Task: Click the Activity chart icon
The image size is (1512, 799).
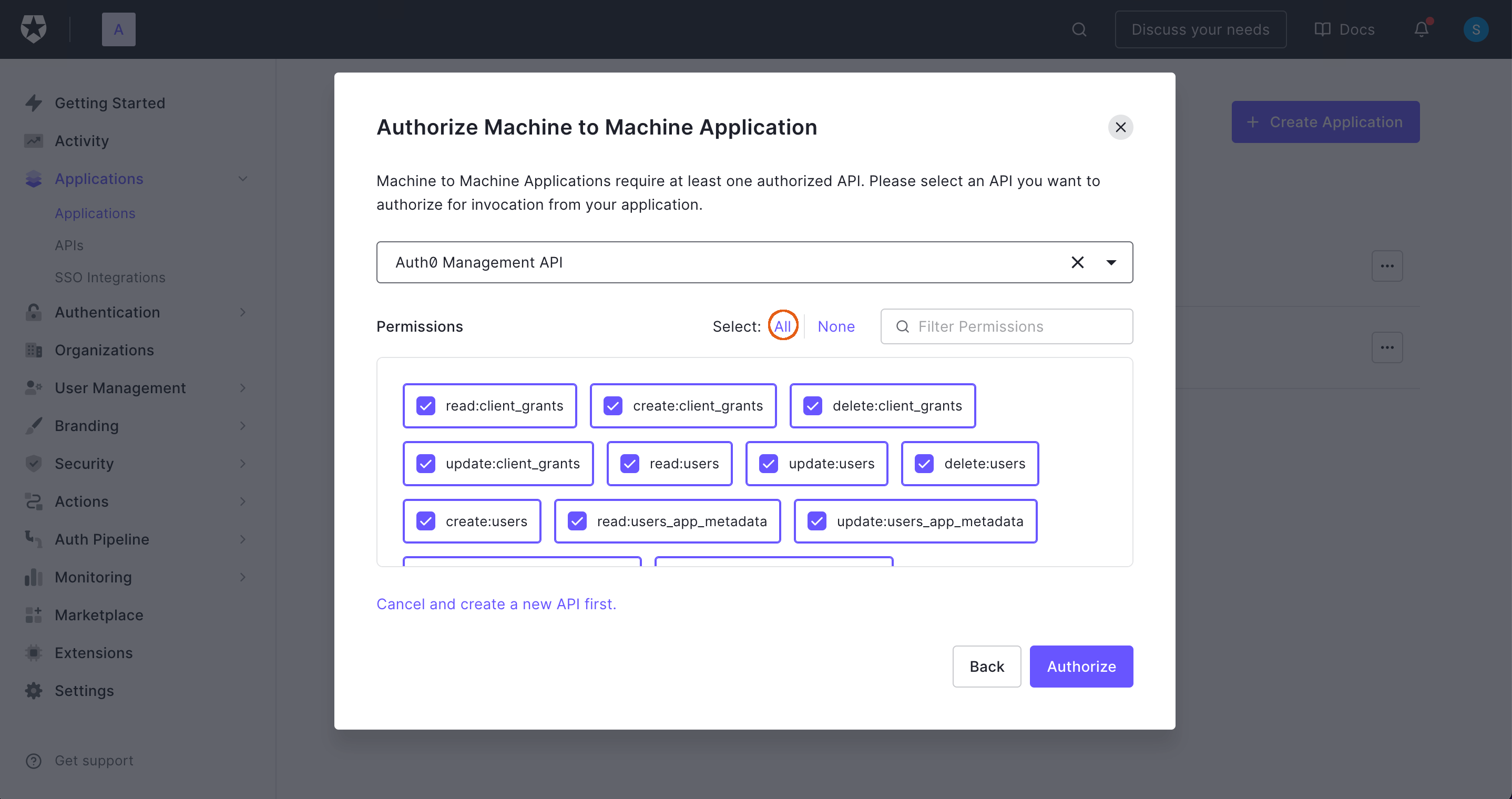Action: pyautogui.click(x=34, y=141)
